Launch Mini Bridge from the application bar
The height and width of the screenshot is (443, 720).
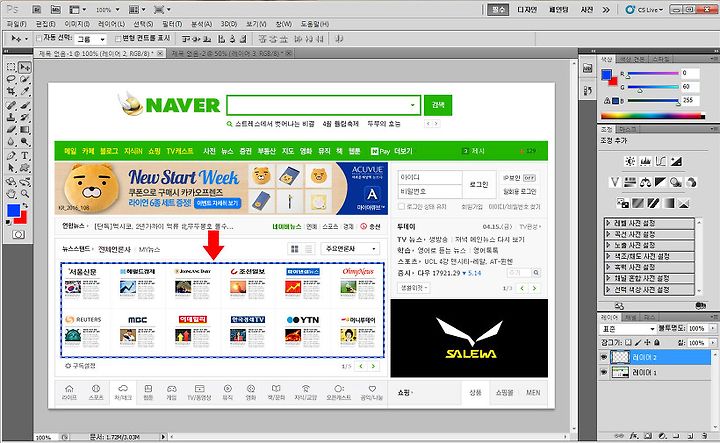tap(56, 9)
